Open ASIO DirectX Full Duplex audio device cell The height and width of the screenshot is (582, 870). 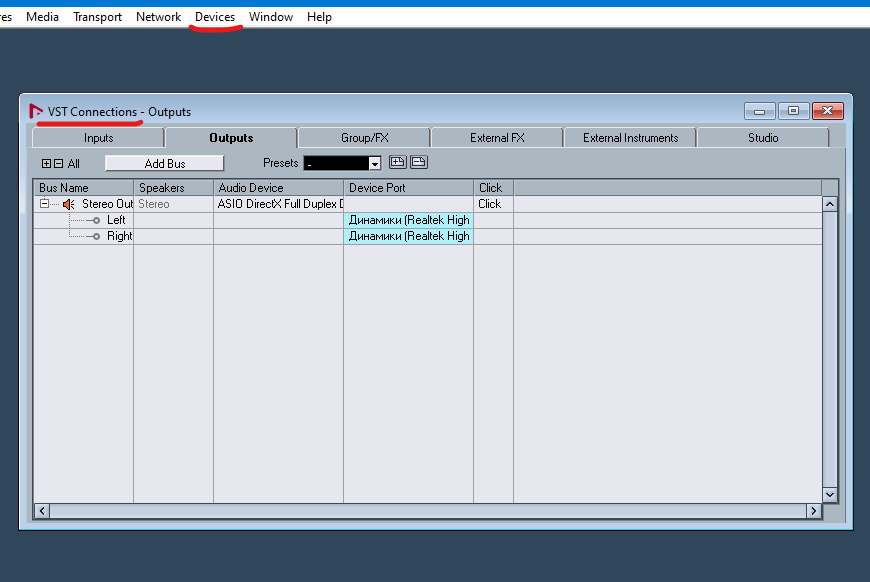coord(279,204)
